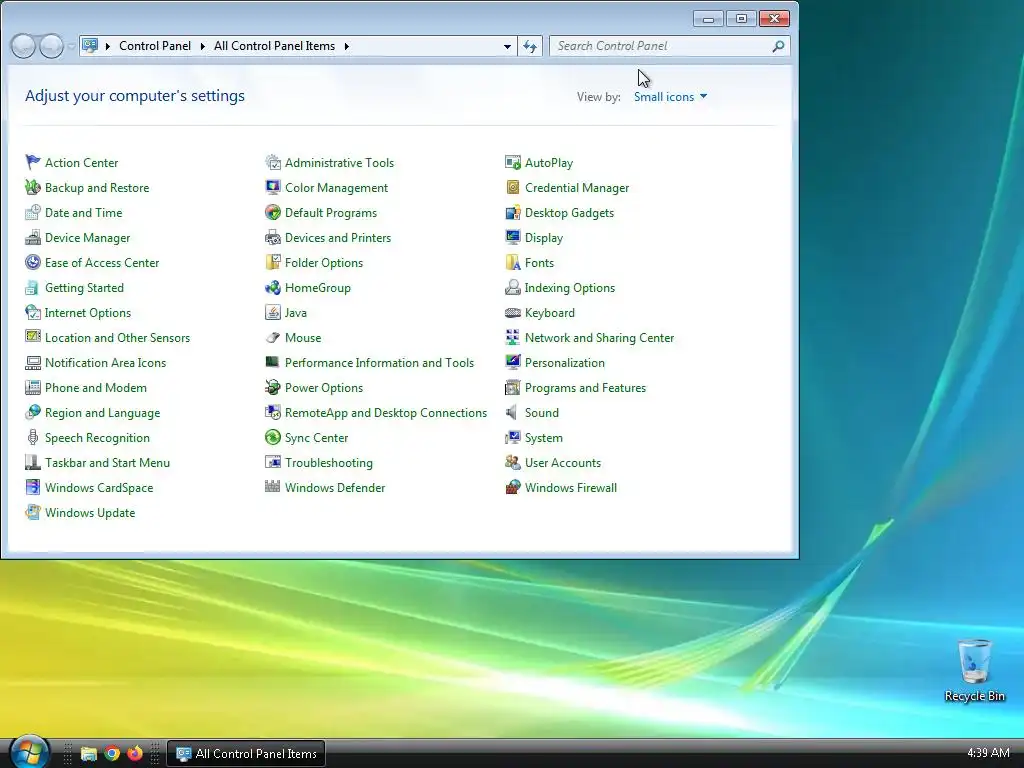This screenshot has height=768, width=1024.
Task: Open Mouse settings
Action: 303,338
